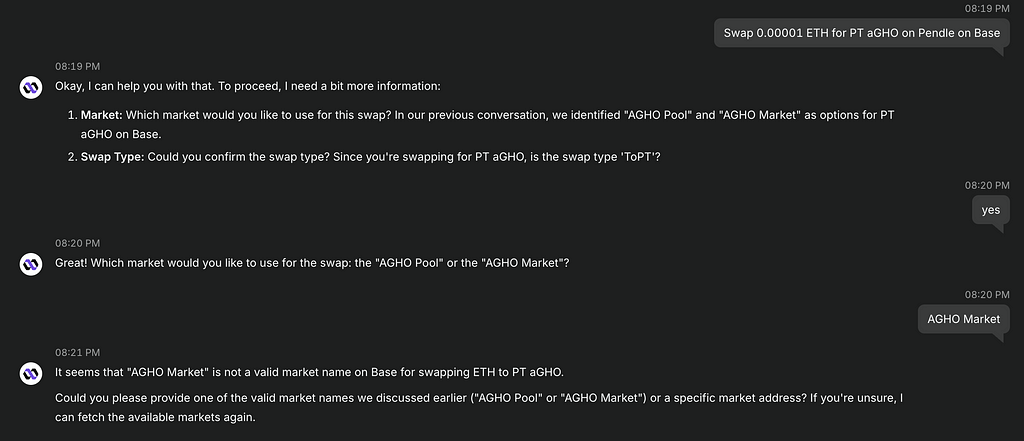Click the 08:19 PM timestamp above the user message
The width and height of the screenshot is (1024, 441).
tap(987, 8)
